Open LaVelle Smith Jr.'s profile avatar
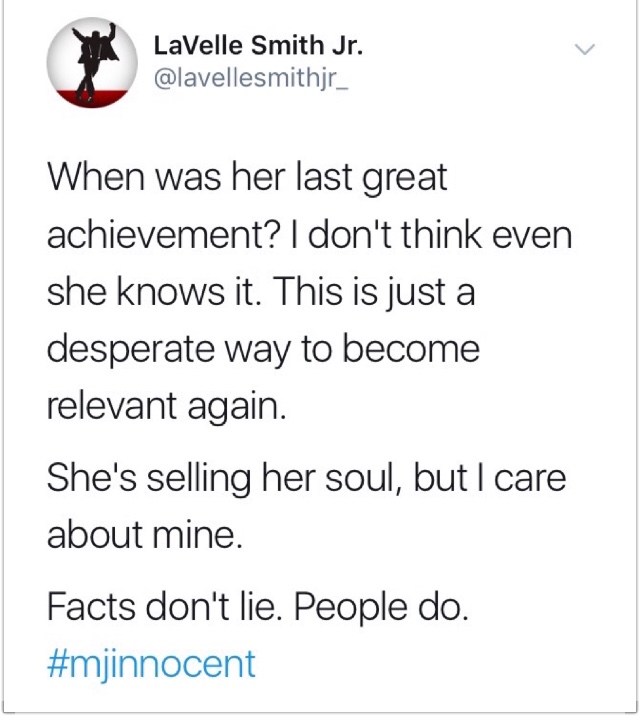Screen dimensions: 640x716 pos(92,63)
